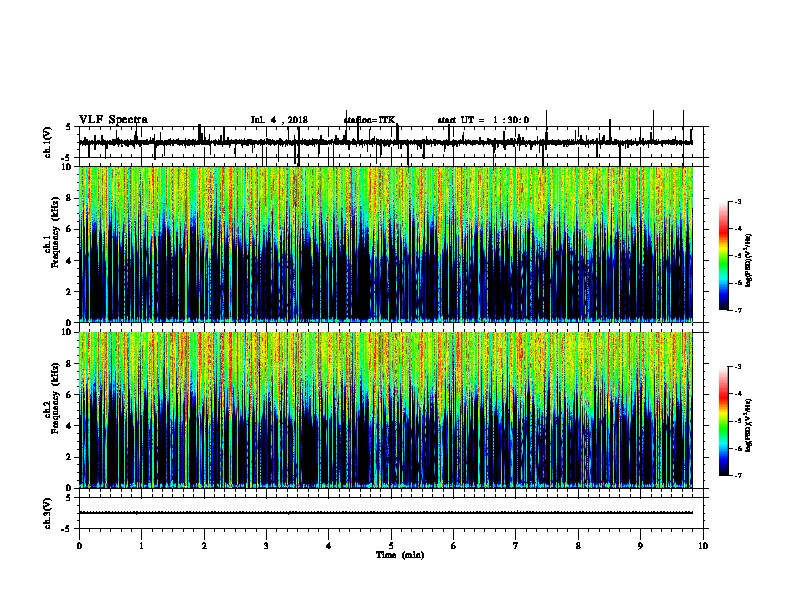Click time axis tick label "9"

coord(640,546)
